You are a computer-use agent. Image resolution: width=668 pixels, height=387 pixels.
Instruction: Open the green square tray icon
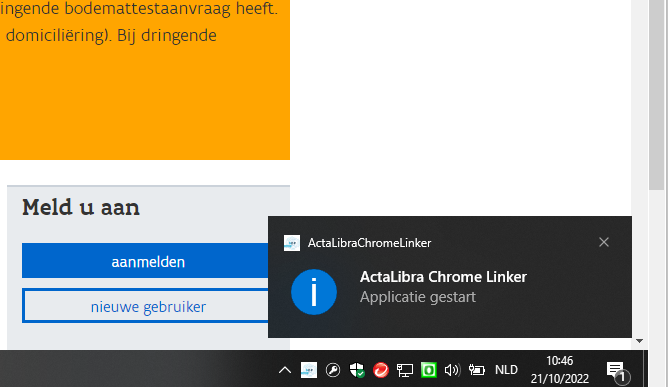pyautogui.click(x=429, y=370)
